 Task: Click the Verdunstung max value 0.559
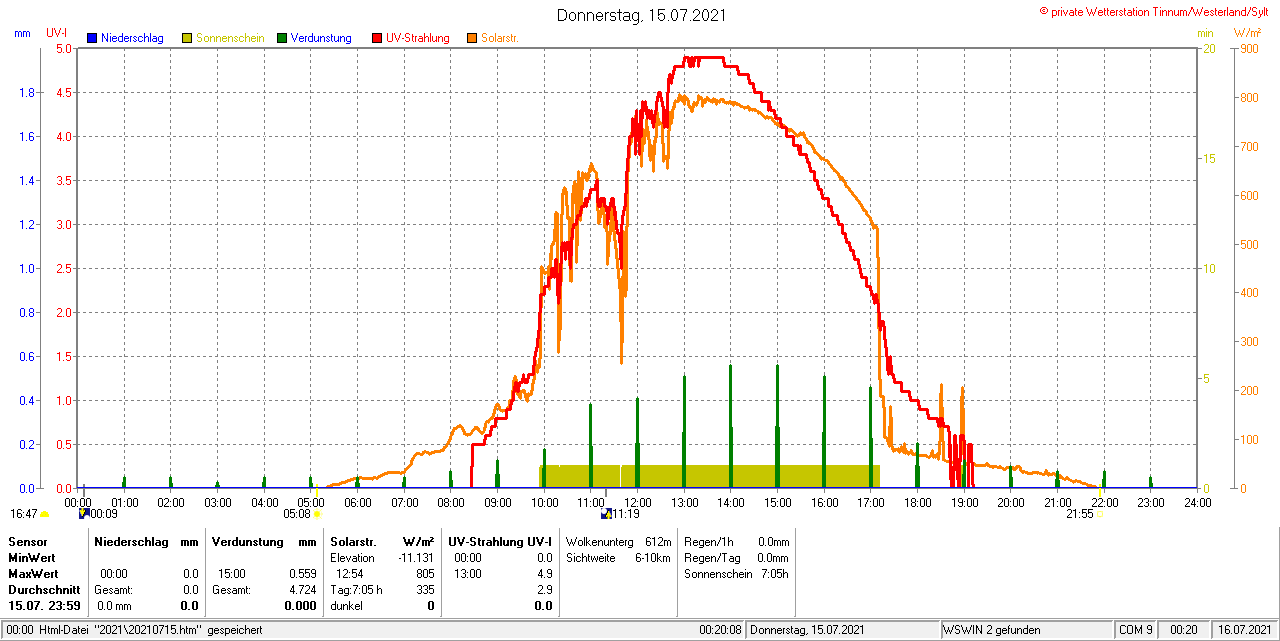(302, 574)
